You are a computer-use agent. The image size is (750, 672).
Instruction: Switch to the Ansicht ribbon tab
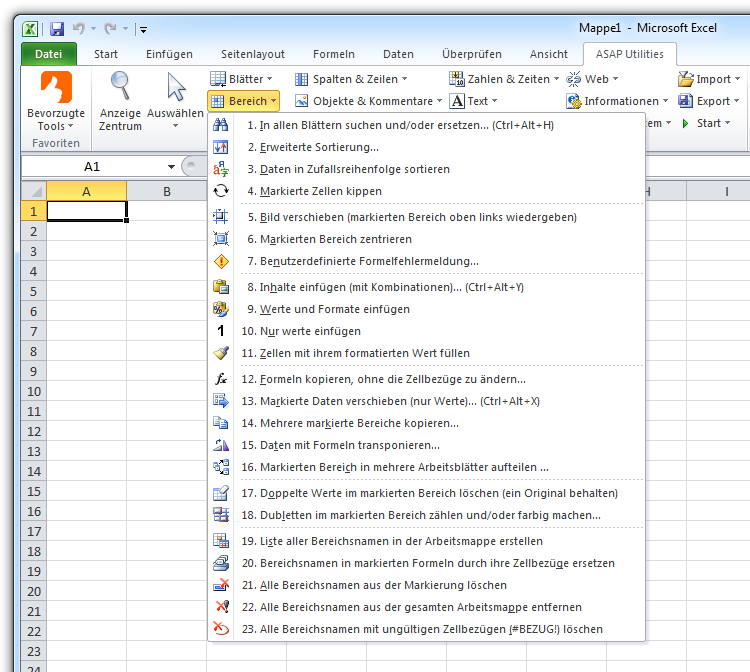[549, 54]
